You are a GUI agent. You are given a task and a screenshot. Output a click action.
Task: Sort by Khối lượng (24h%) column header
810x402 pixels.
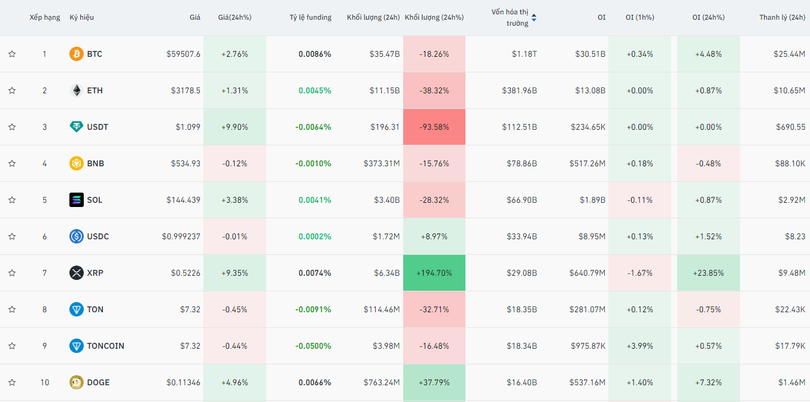(434, 17)
